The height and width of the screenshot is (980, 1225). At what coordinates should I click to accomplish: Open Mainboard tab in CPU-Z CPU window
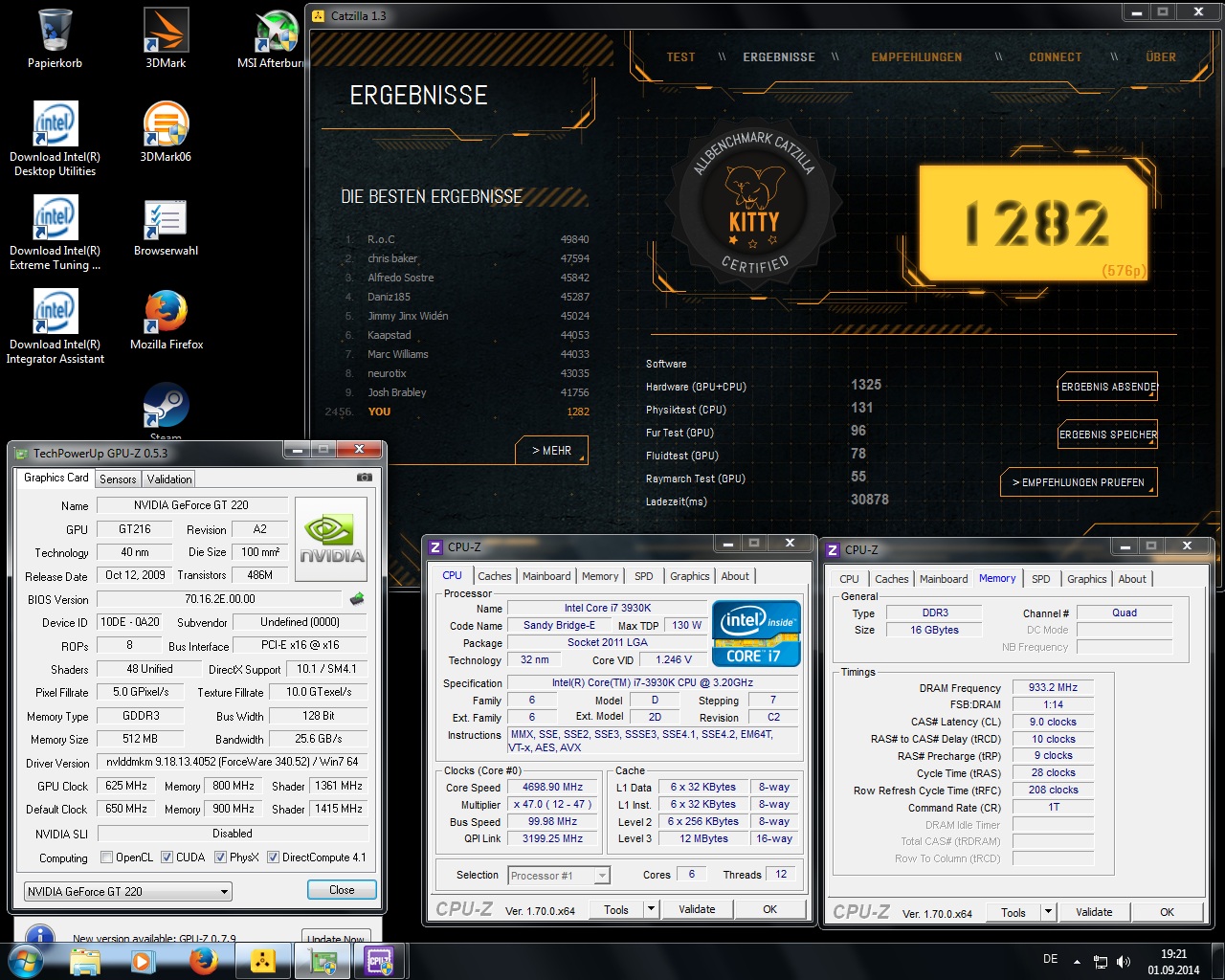click(546, 576)
